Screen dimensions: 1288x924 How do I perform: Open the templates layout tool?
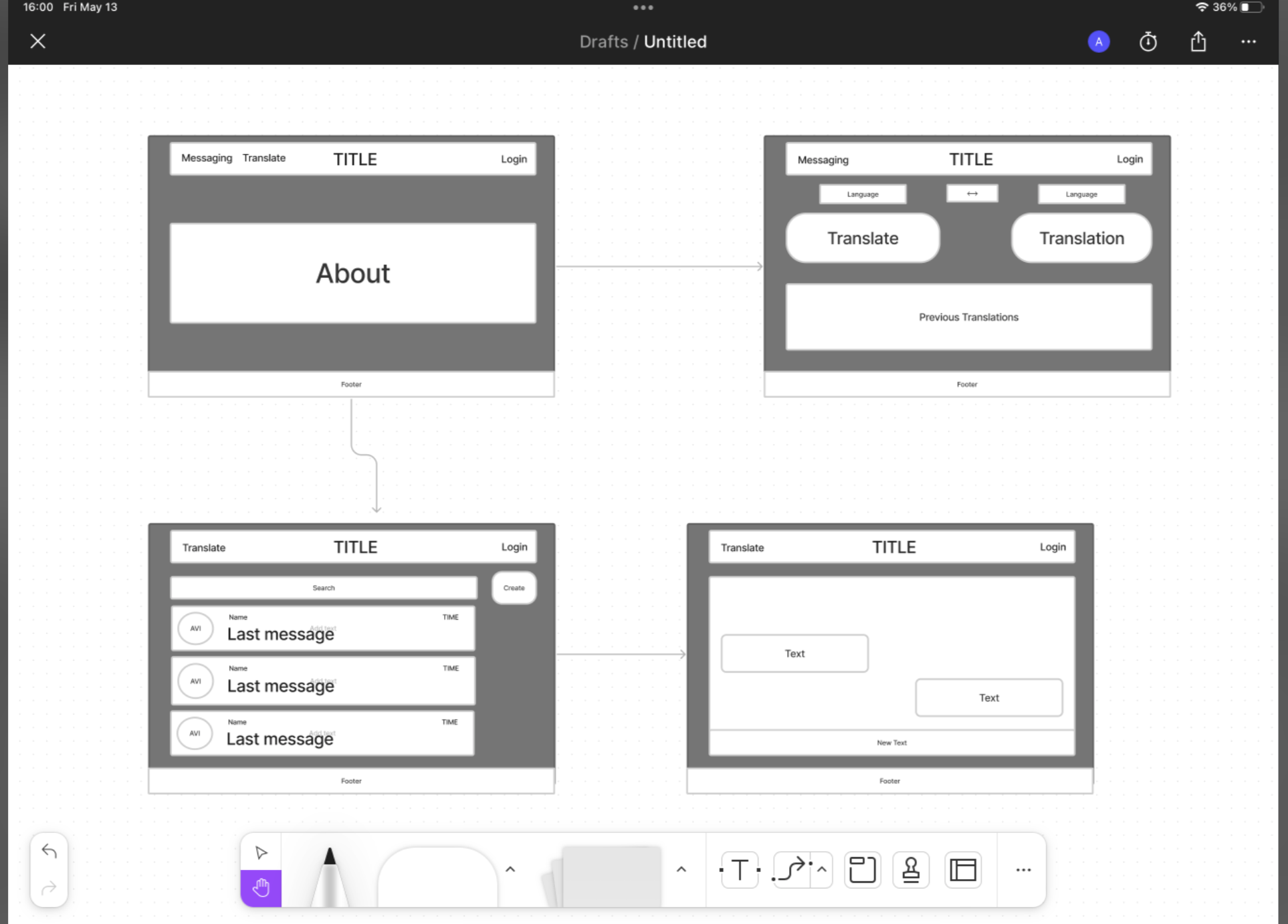click(x=963, y=870)
